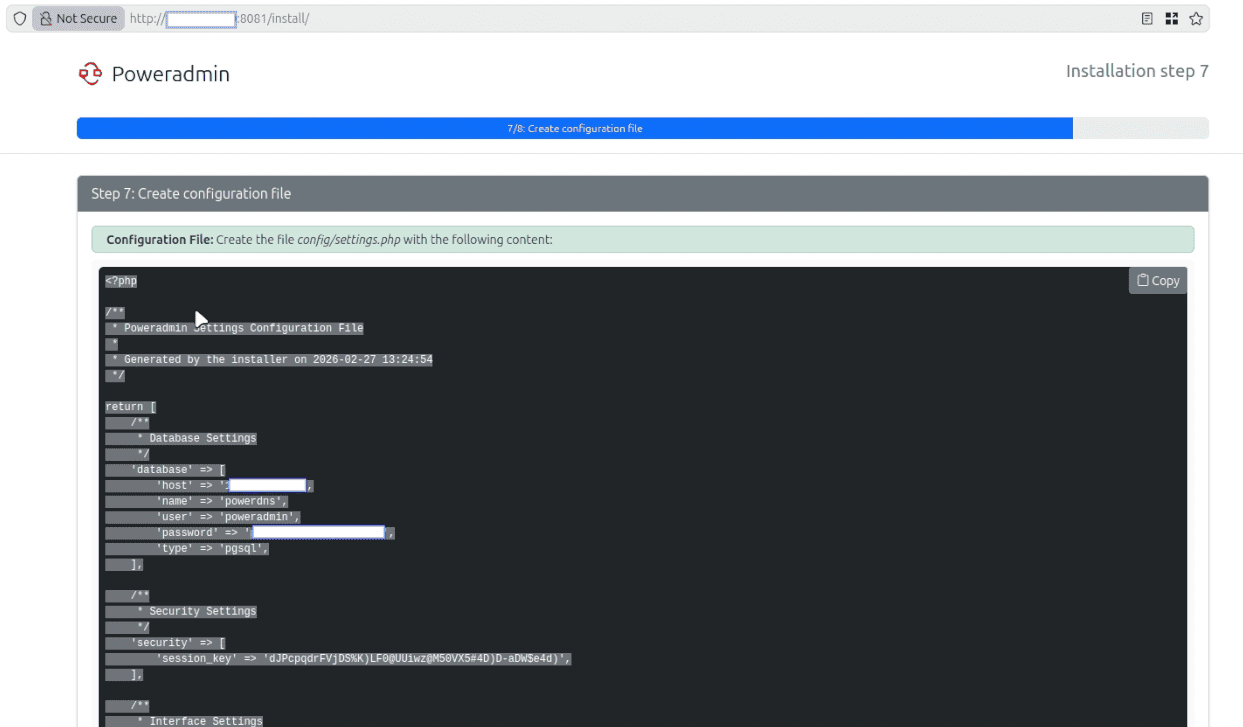Click the address bar URL field

click(600, 19)
